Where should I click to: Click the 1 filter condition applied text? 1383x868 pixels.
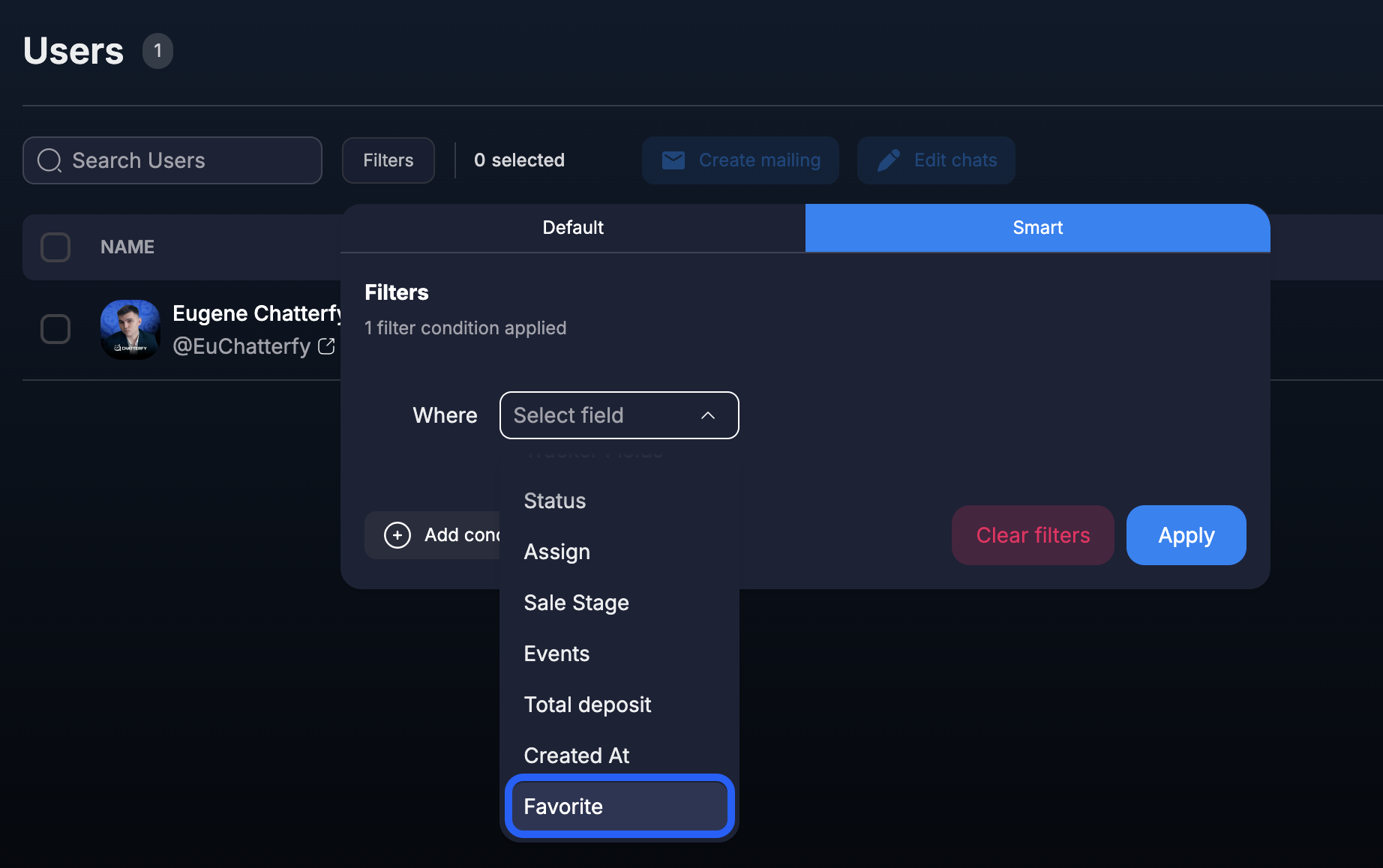click(465, 328)
